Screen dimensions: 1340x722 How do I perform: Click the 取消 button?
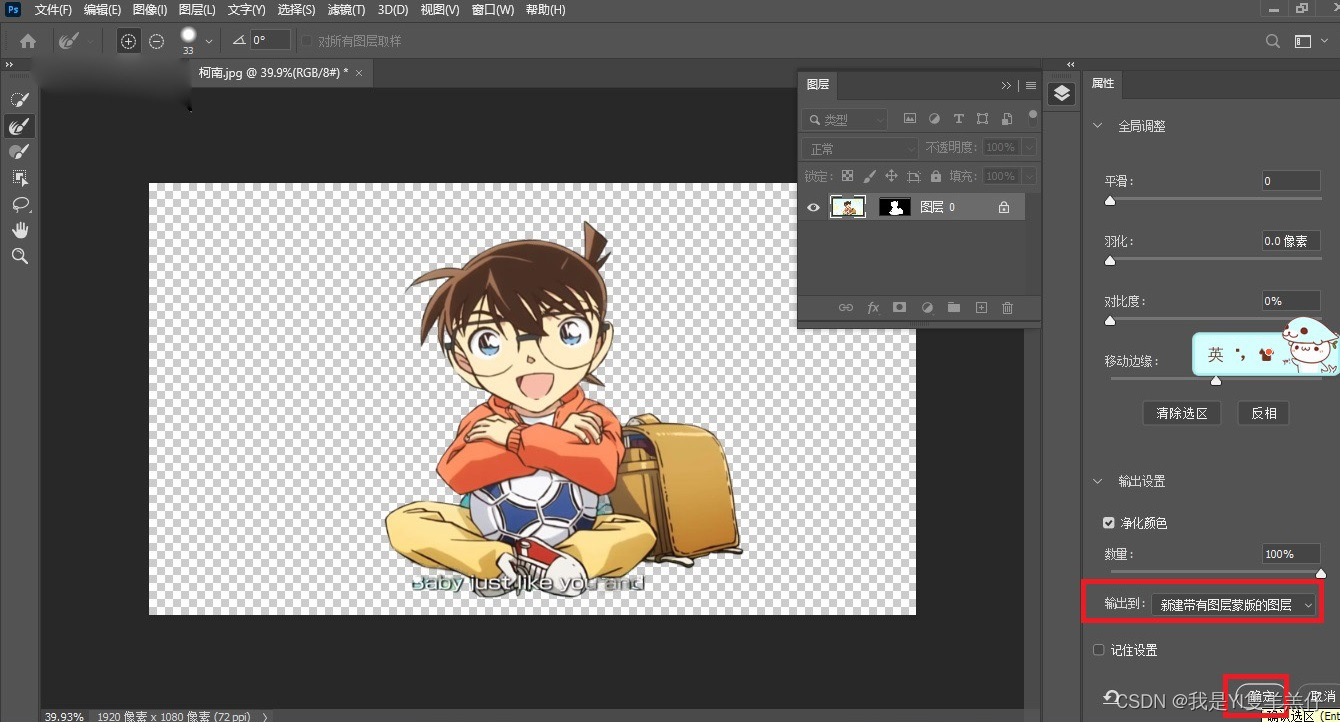[x=1320, y=697]
